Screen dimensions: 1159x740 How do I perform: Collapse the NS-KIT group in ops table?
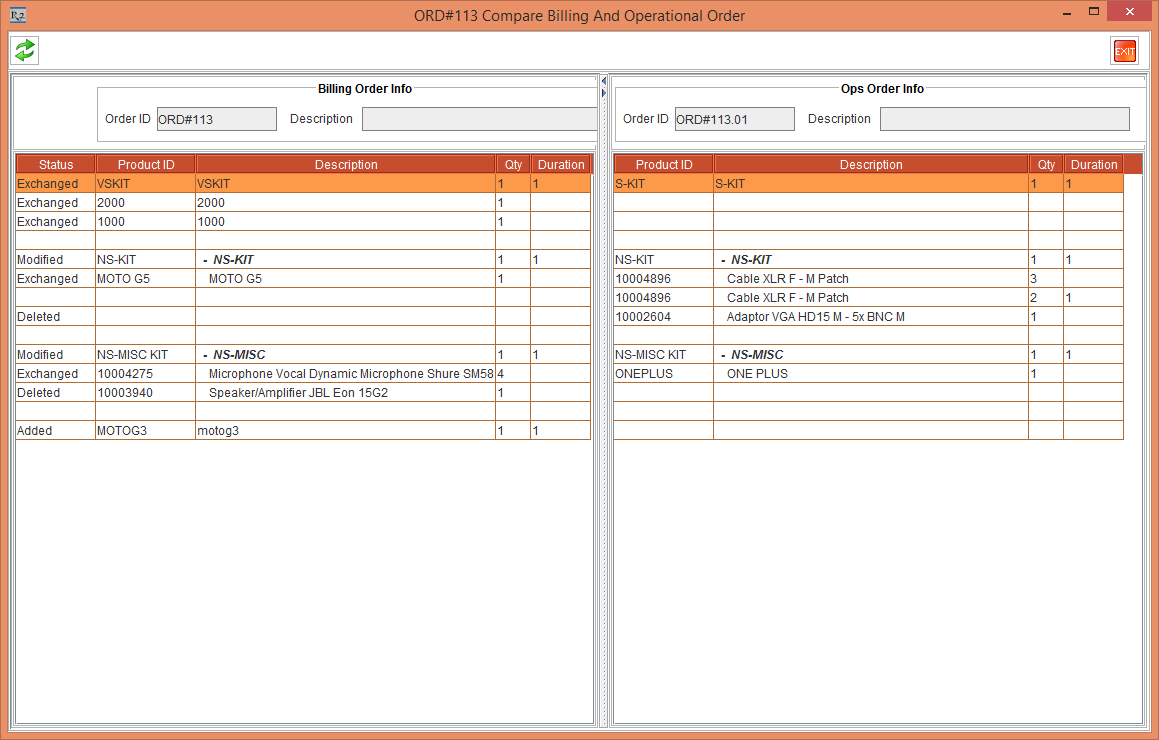723,260
